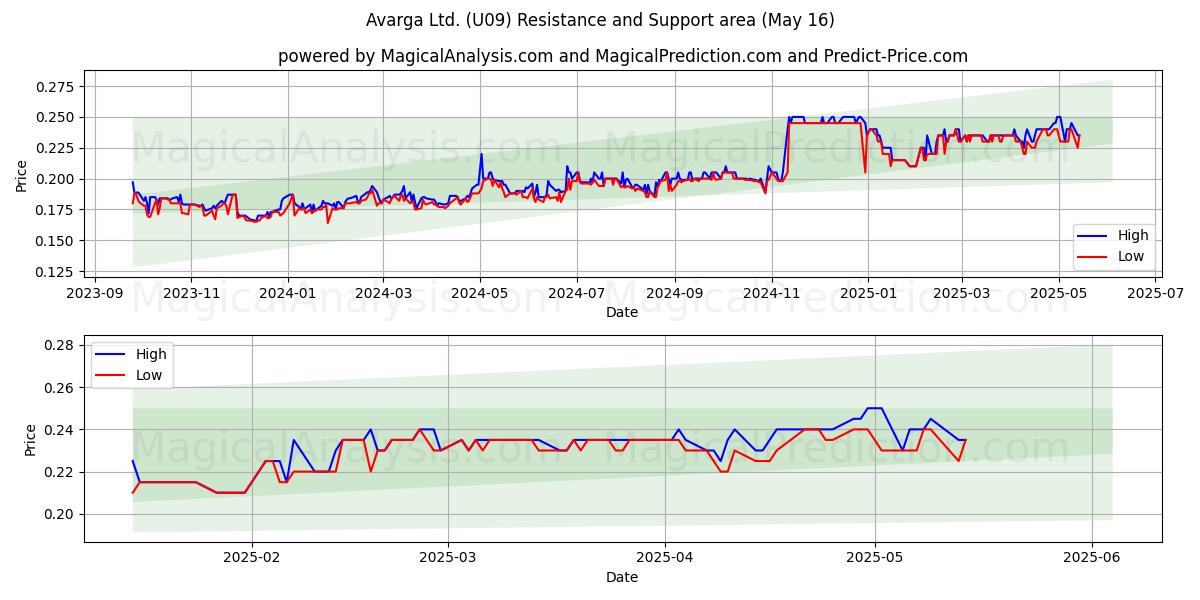The height and width of the screenshot is (600, 1200).
Task: Click the '0.175' price tick on the top chart
Action: (57, 210)
